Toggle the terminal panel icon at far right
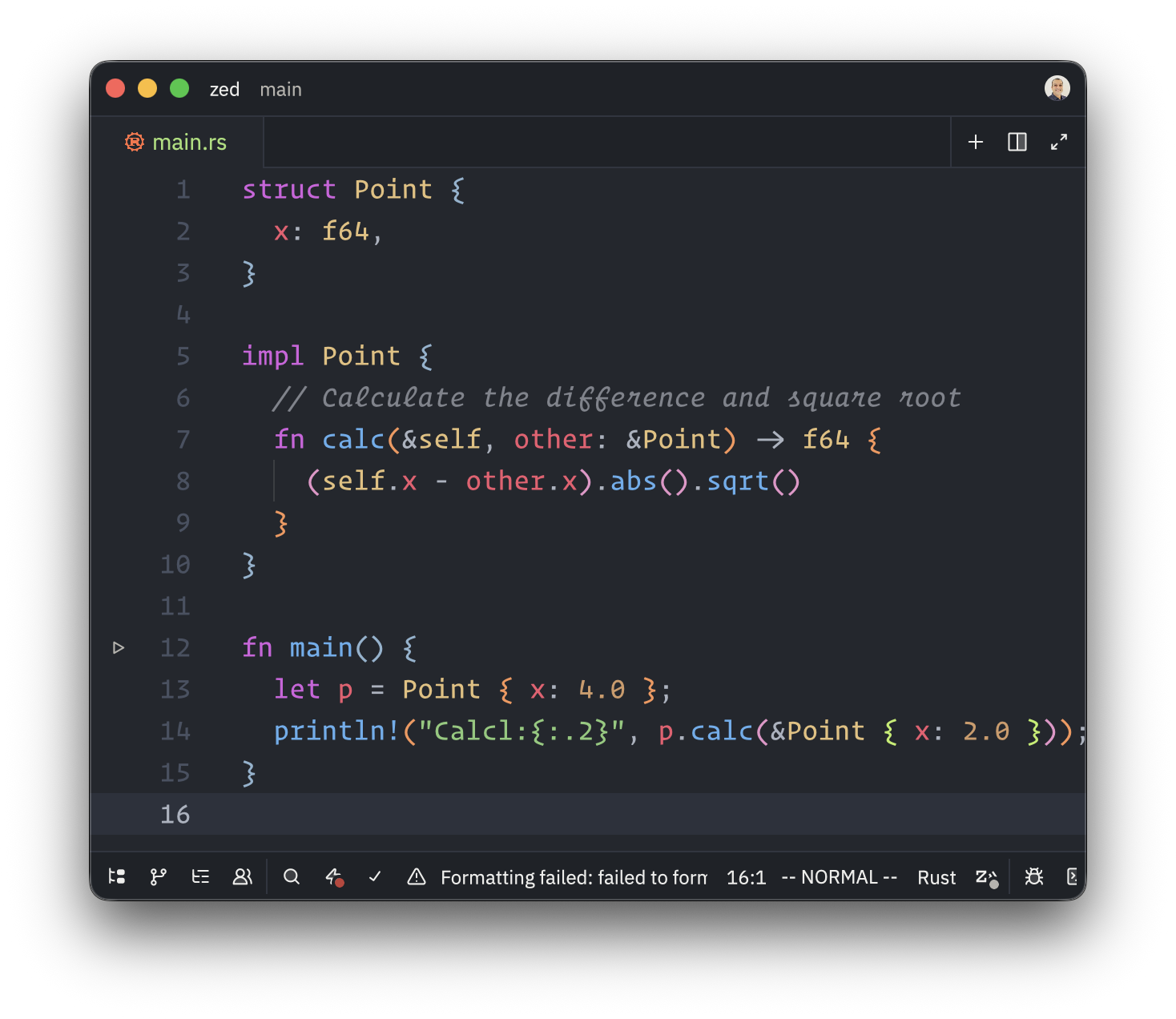This screenshot has width=1176, height=1019. tap(1073, 877)
